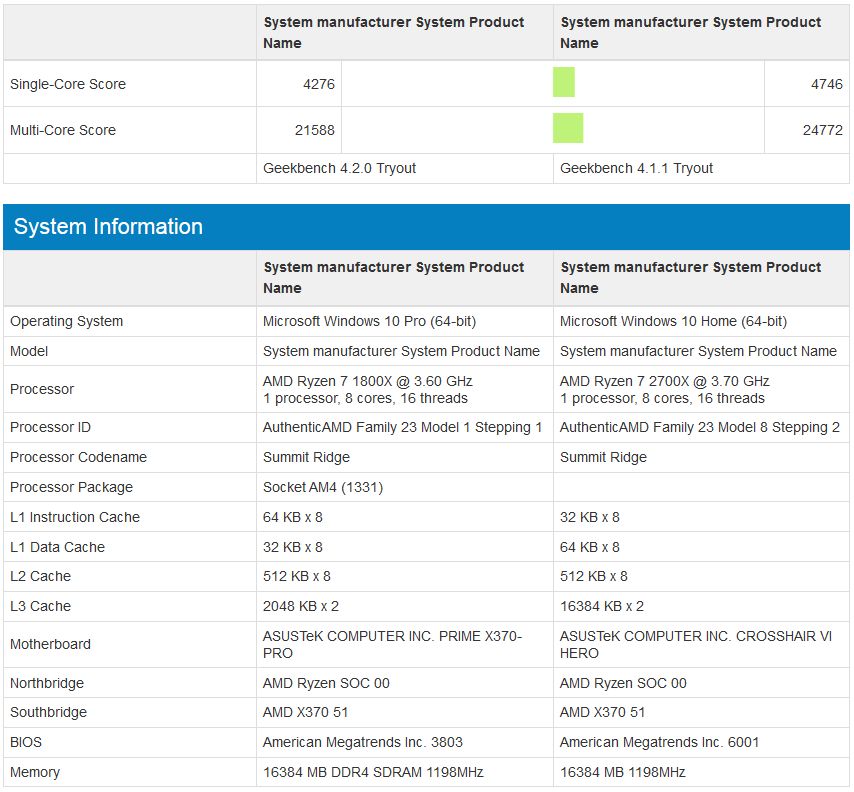Image resolution: width=854 pixels, height=792 pixels.
Task: Select Family 23 Model 8 Stepping 2 cell
Action: pos(700,428)
